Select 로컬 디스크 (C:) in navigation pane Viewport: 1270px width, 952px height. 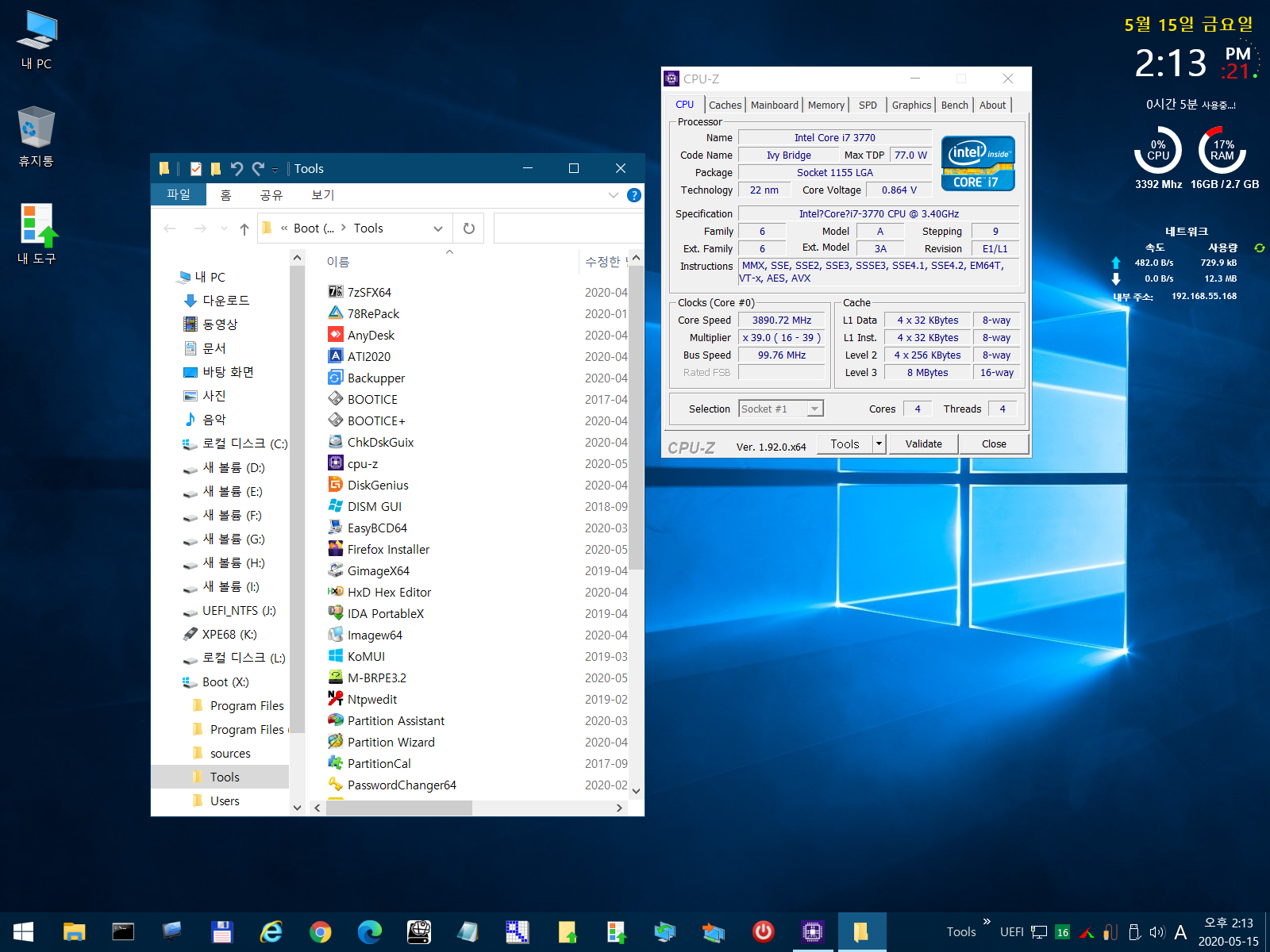[x=235, y=443]
